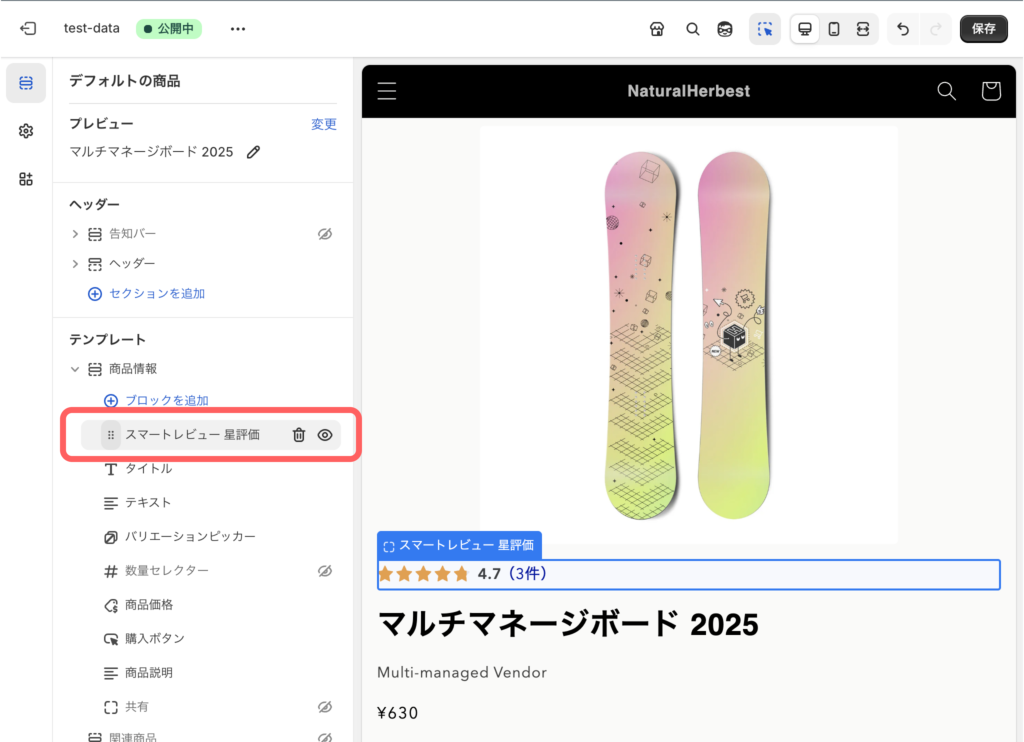Screen dimensions: 1024x742
Task: Open the hamburger menu in store preview
Action: click(387, 91)
